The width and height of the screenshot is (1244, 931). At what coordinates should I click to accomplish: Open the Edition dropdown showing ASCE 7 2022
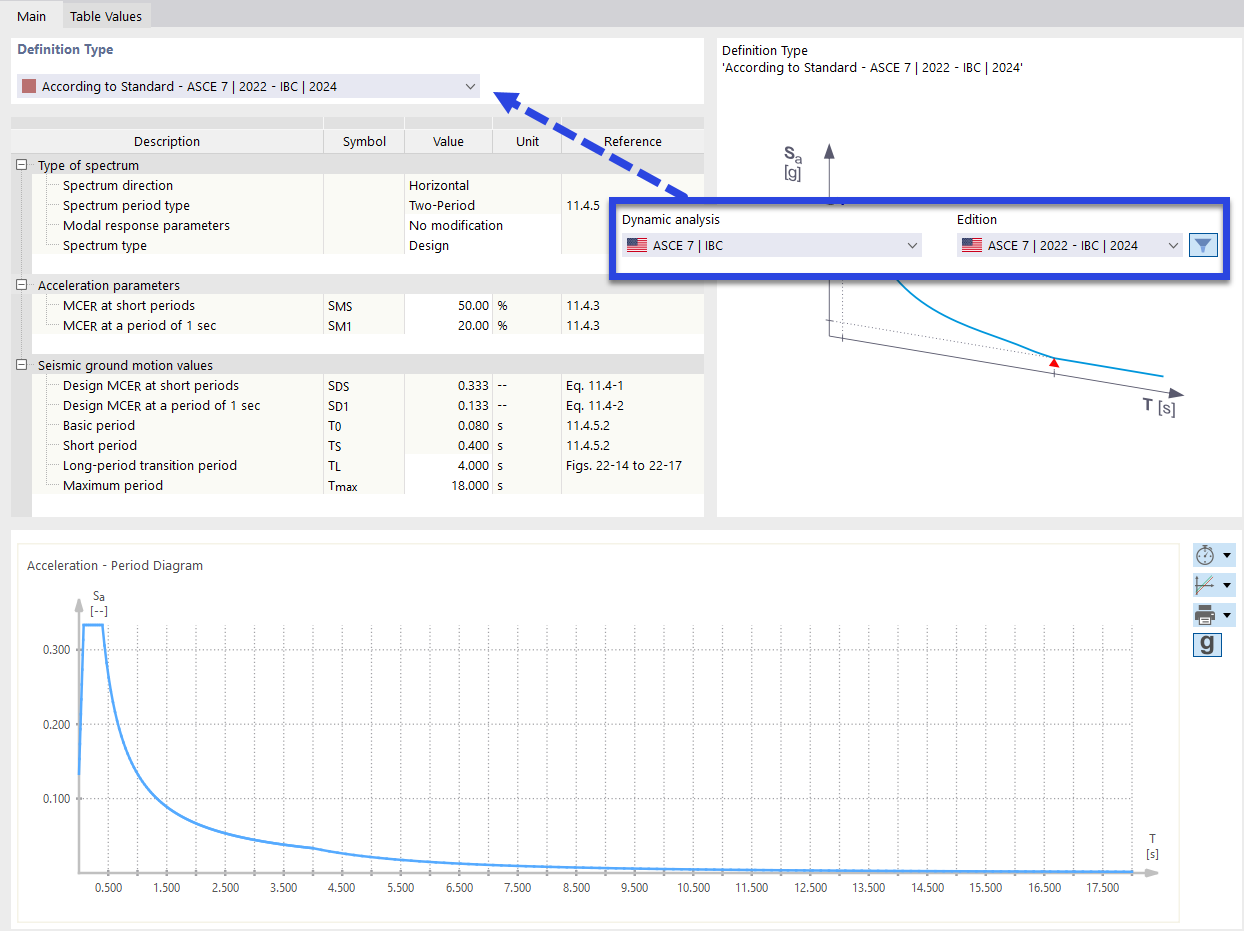tap(1172, 245)
